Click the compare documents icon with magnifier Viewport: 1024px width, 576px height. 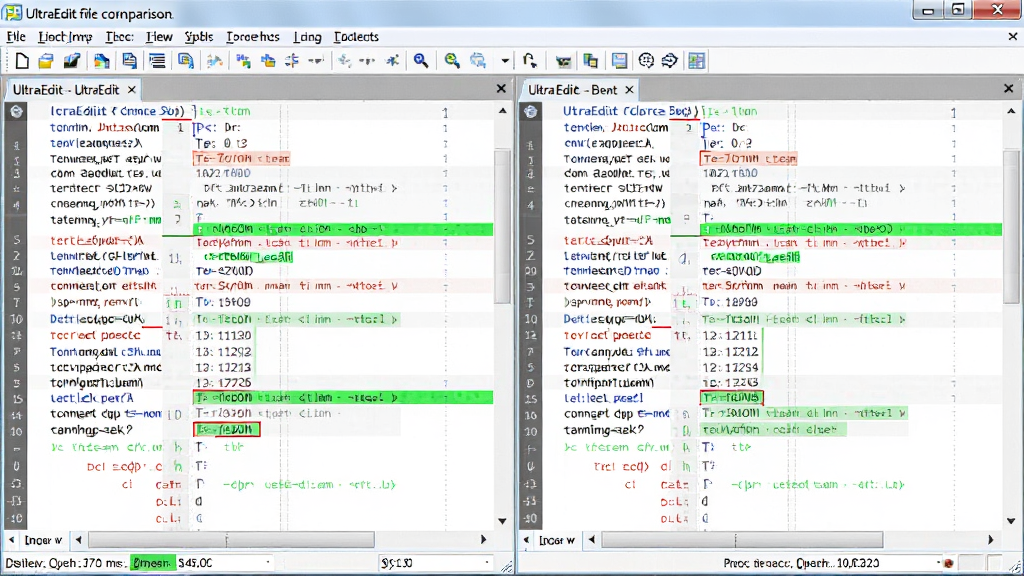186,61
